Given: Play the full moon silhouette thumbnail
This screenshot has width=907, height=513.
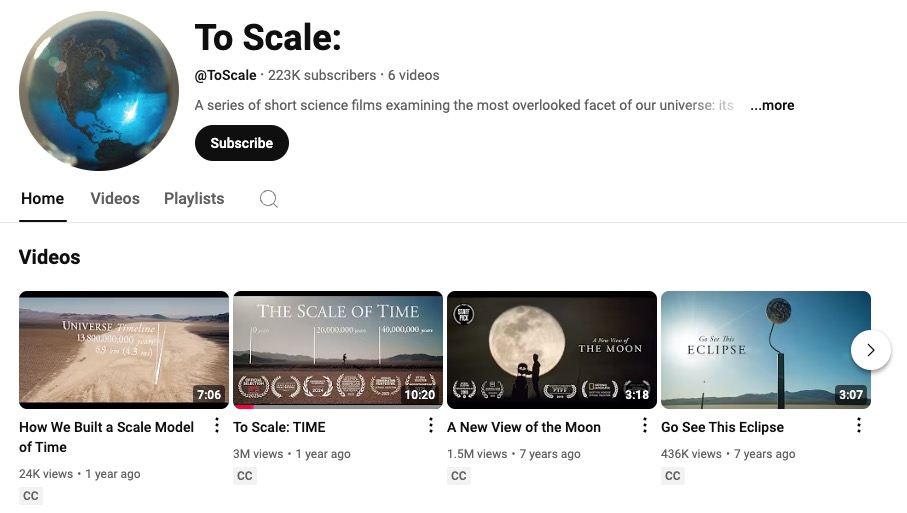Looking at the screenshot, I should point(552,350).
